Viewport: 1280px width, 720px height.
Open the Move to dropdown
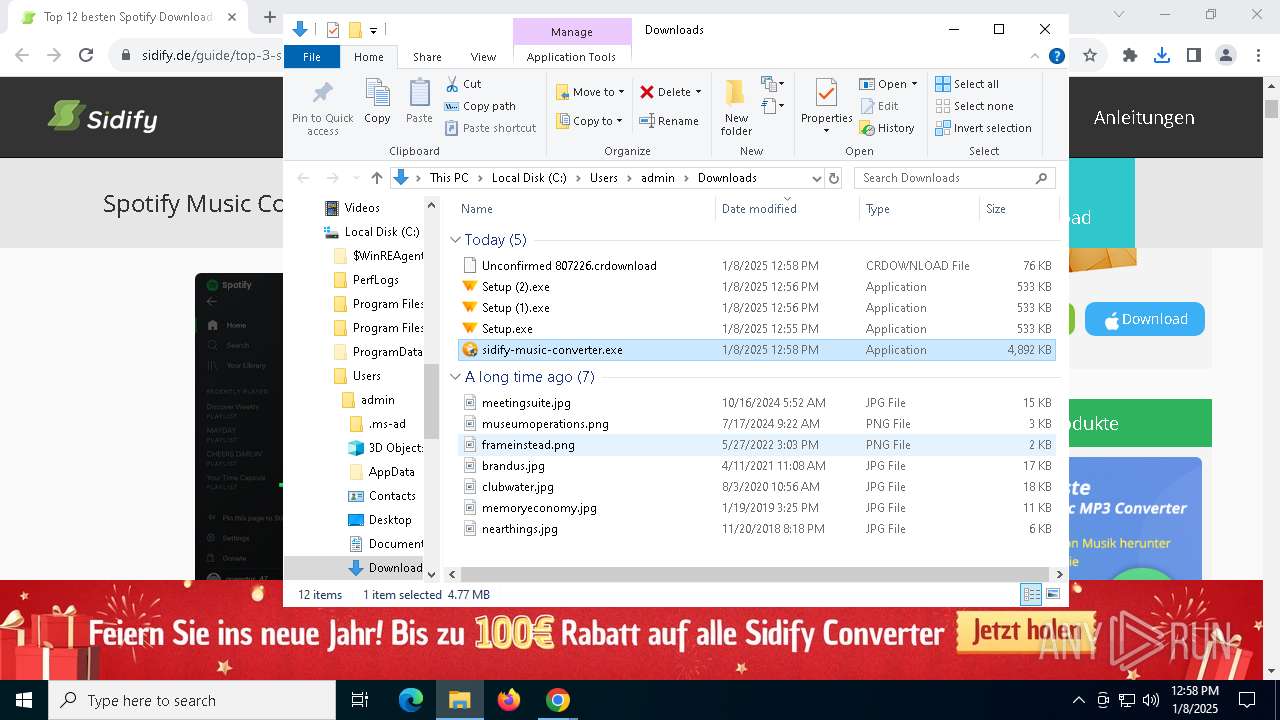pyautogui.click(x=590, y=92)
